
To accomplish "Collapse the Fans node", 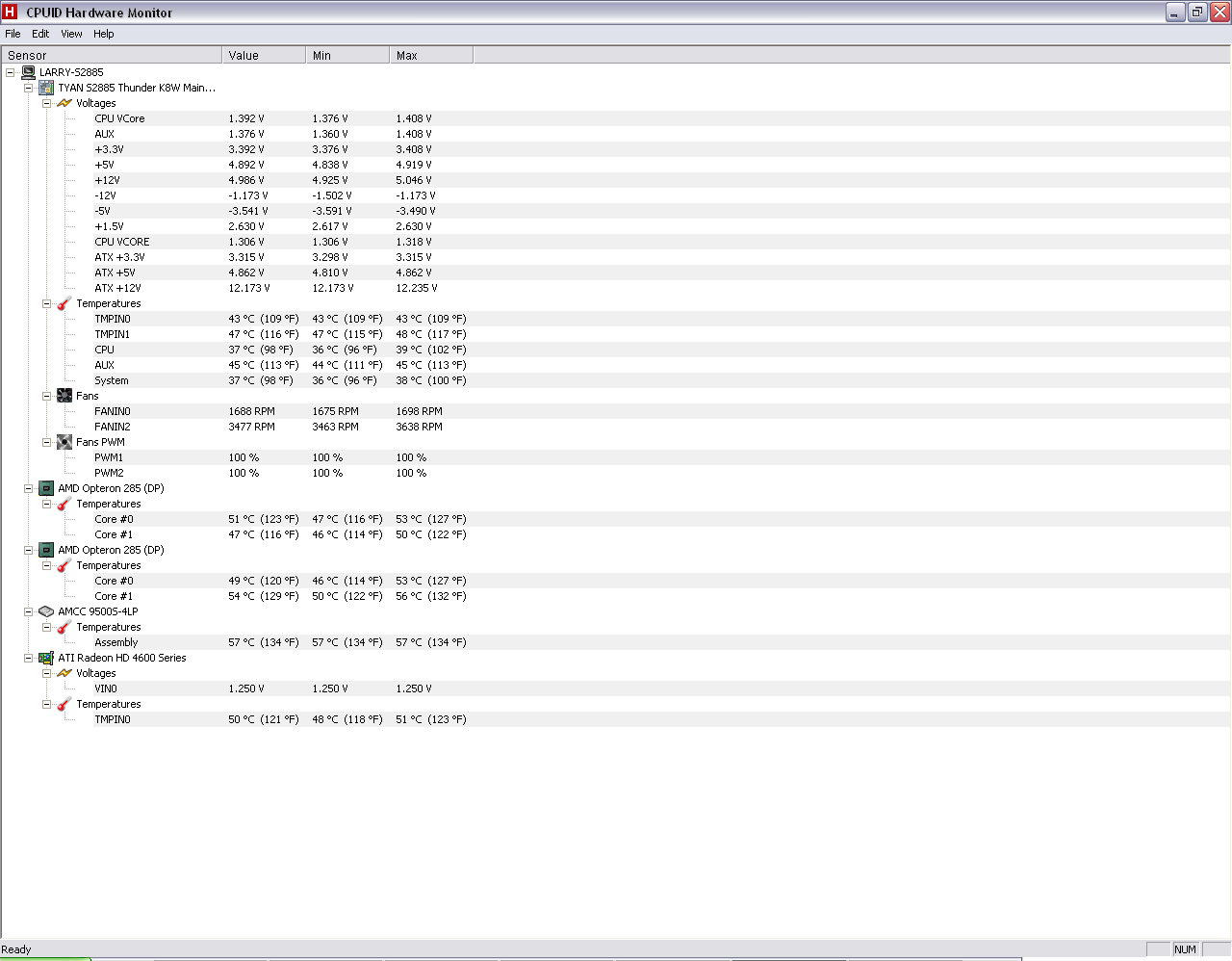I will pos(47,396).
